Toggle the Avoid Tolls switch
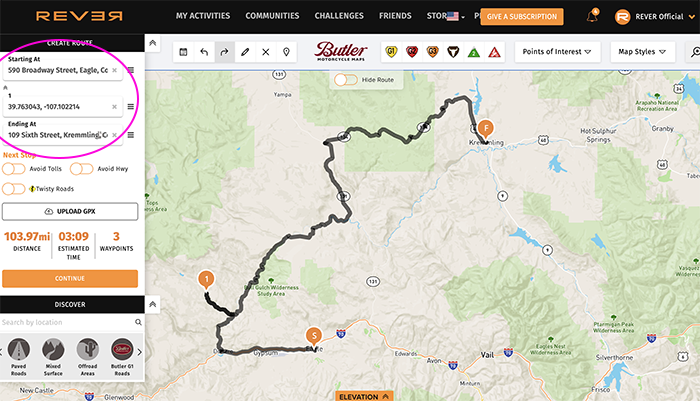 pyautogui.click(x=13, y=169)
